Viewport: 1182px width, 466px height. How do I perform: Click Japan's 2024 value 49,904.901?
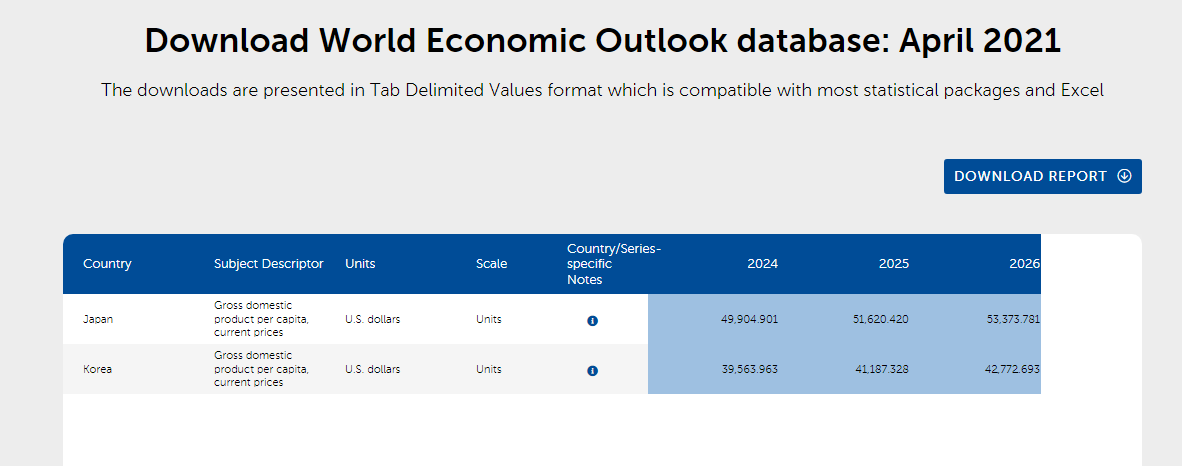tap(749, 319)
